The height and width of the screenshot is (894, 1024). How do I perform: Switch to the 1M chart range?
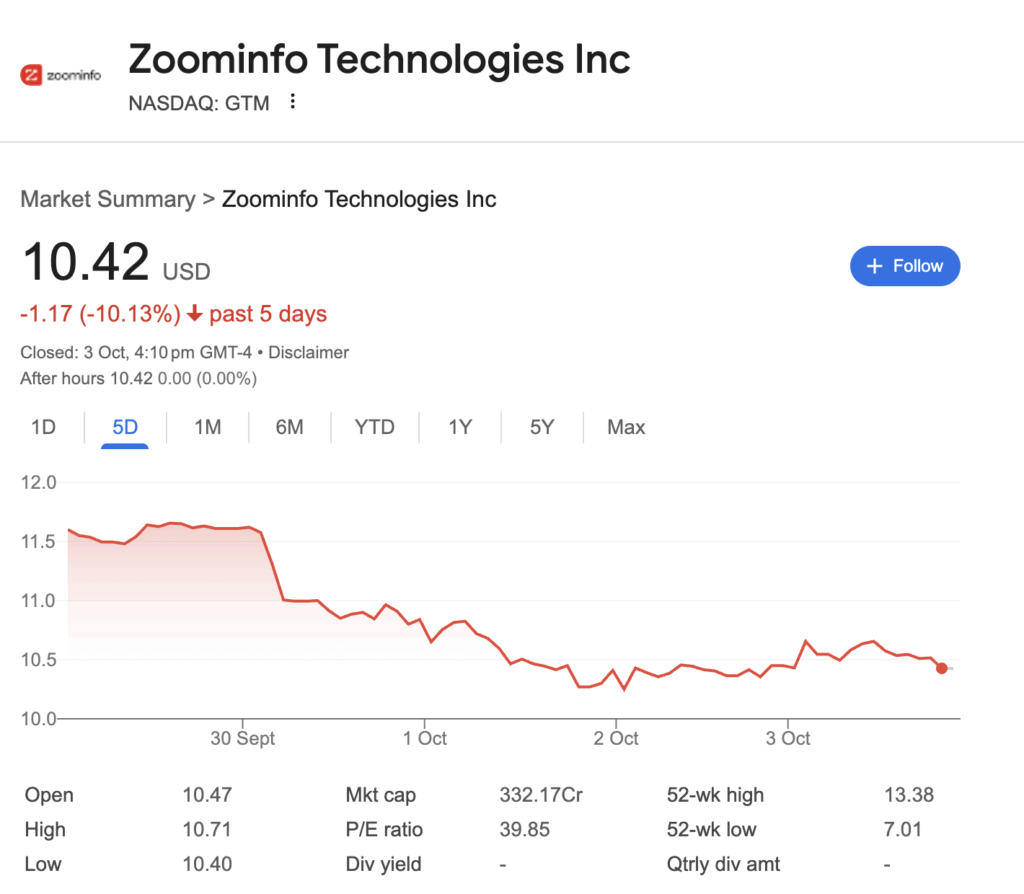pos(207,428)
